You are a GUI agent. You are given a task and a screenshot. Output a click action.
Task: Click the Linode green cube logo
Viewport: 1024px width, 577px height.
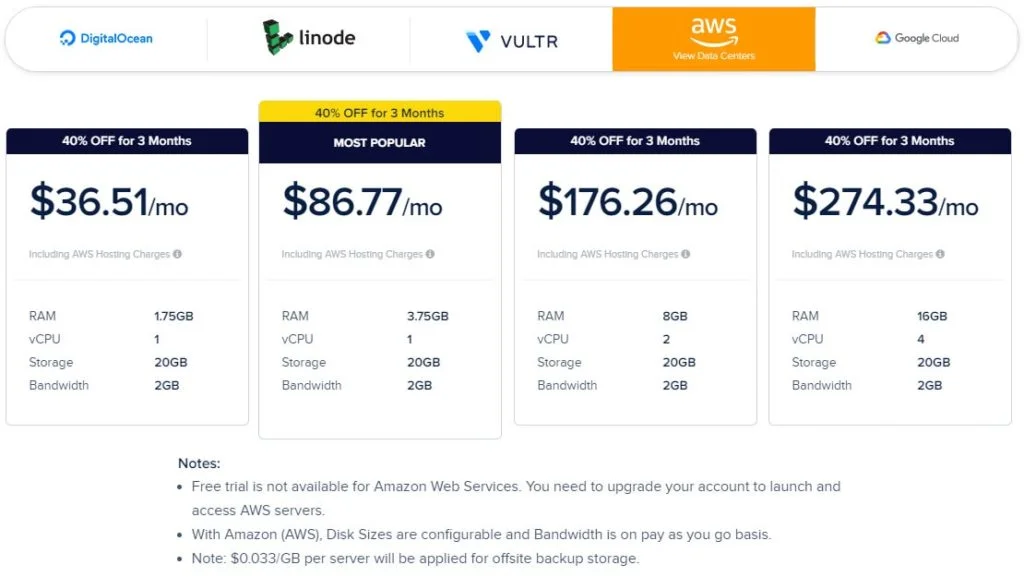point(277,37)
